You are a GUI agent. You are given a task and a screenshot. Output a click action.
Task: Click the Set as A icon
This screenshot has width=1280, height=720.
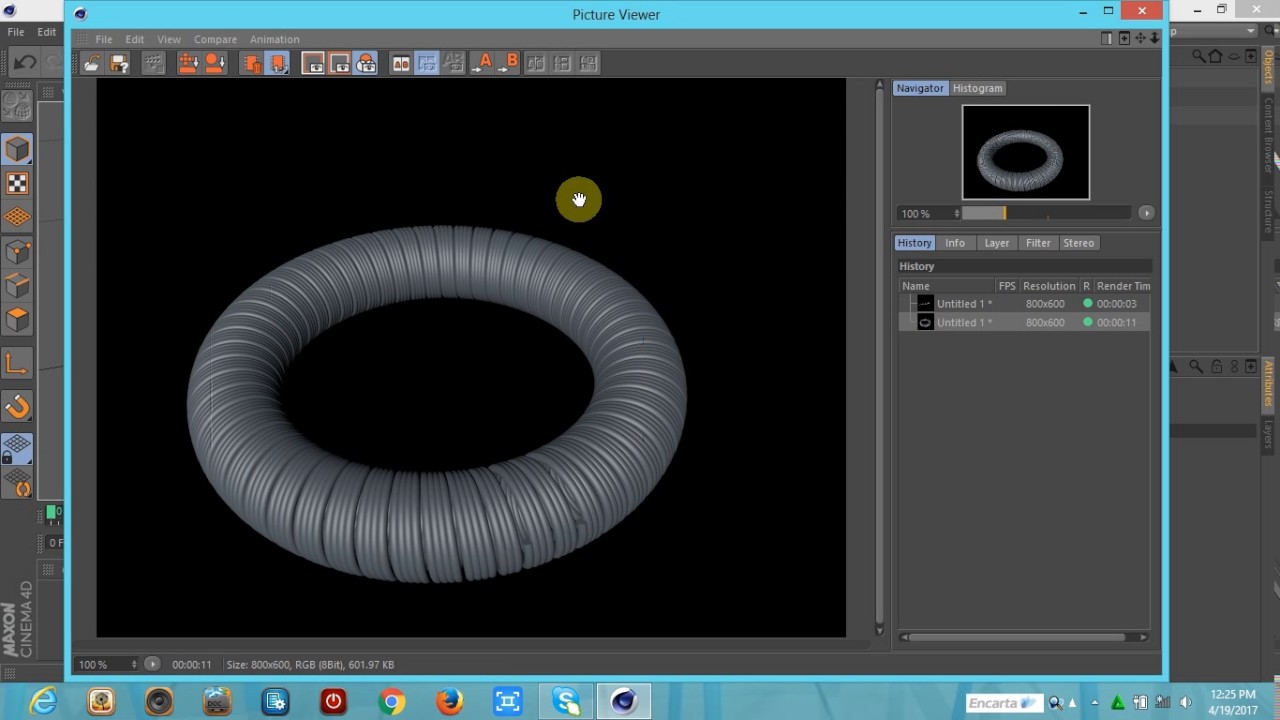(x=482, y=63)
